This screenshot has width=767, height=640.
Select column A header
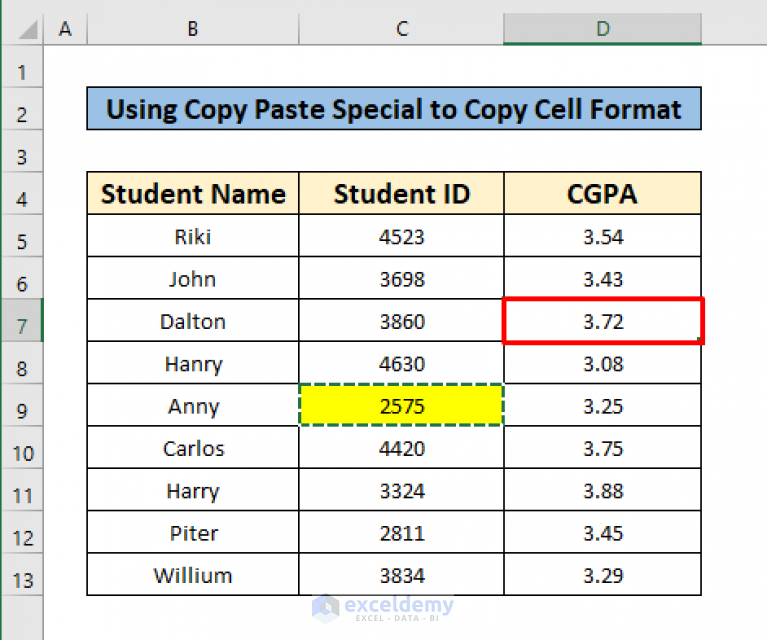tap(65, 29)
